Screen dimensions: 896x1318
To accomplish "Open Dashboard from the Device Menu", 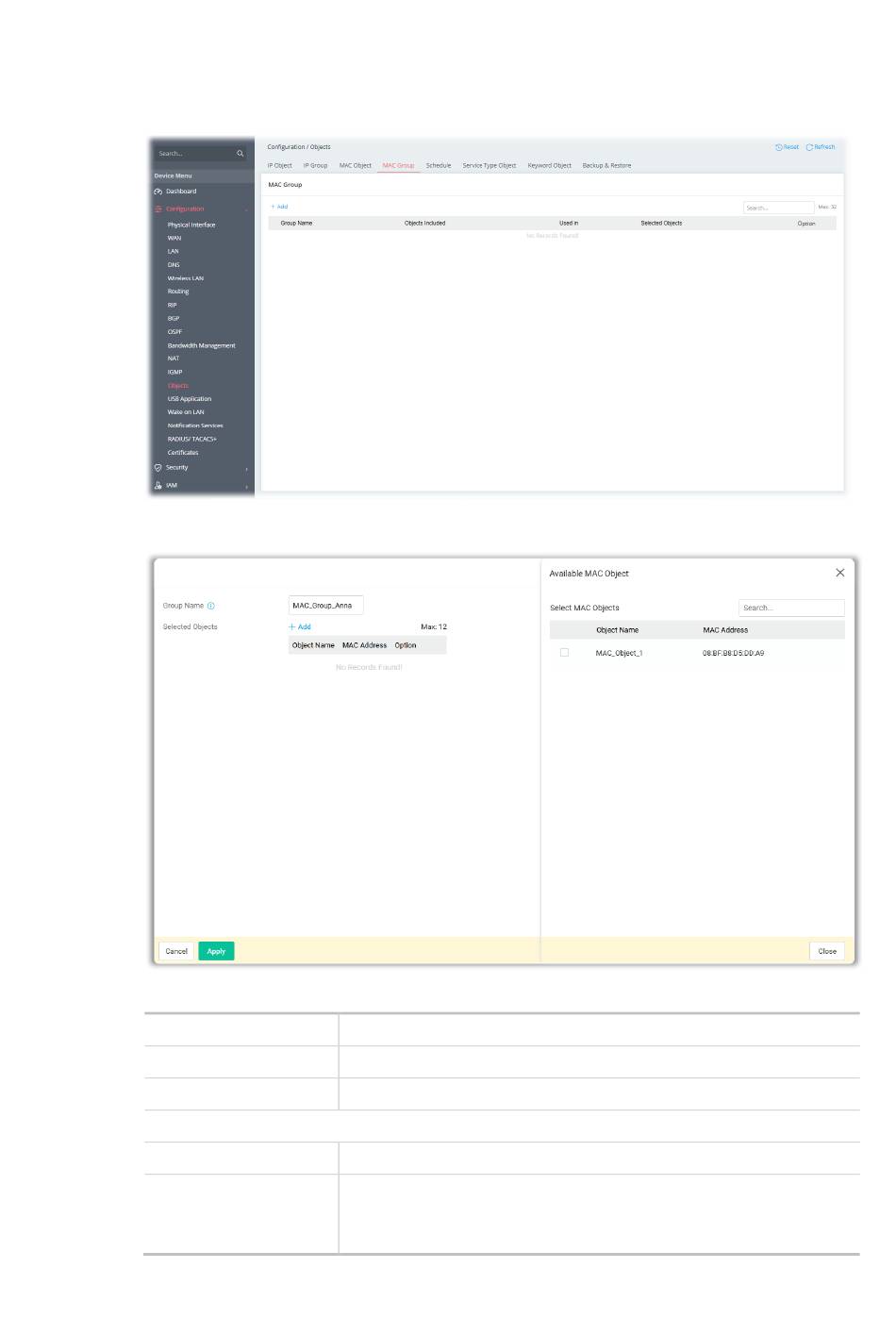I will [x=181, y=192].
